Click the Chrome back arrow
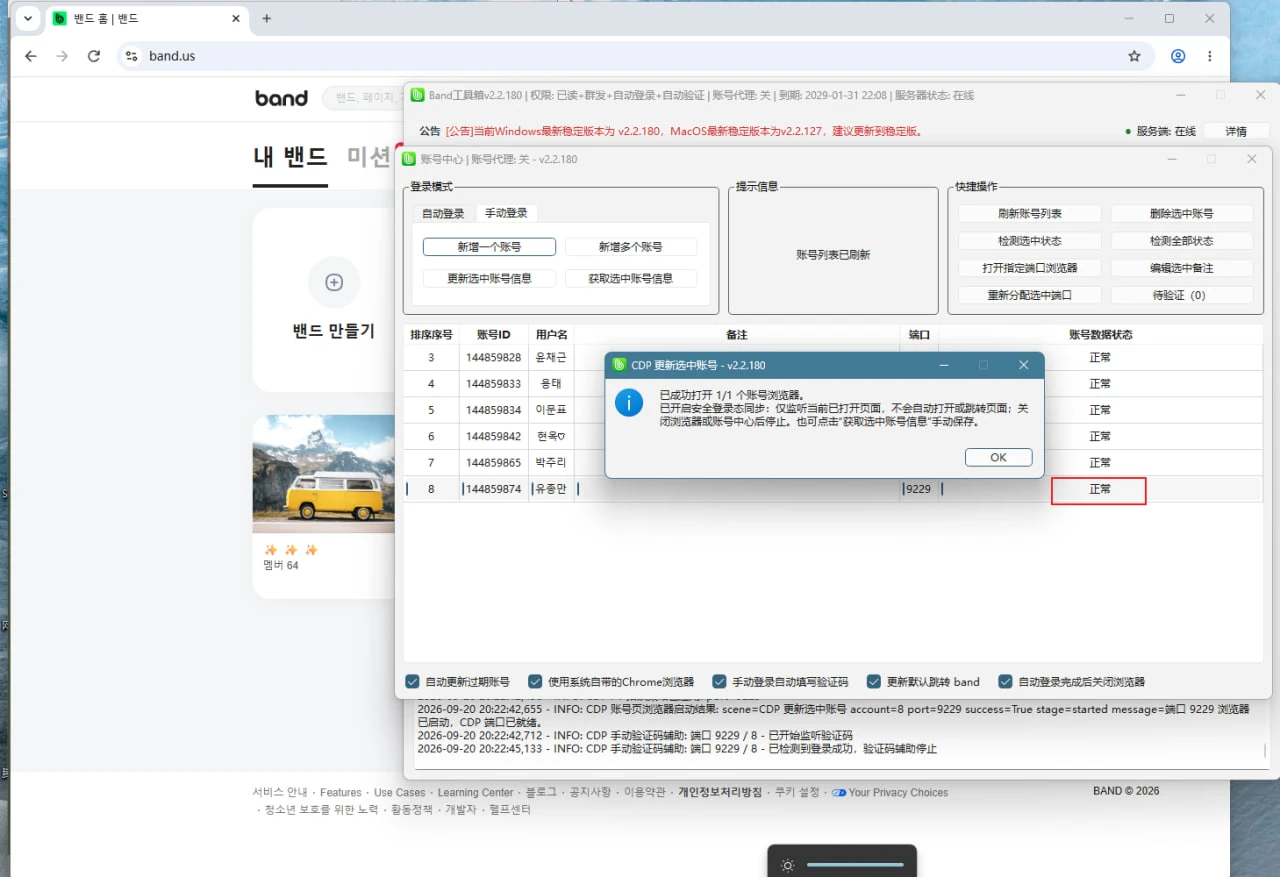 pos(30,56)
